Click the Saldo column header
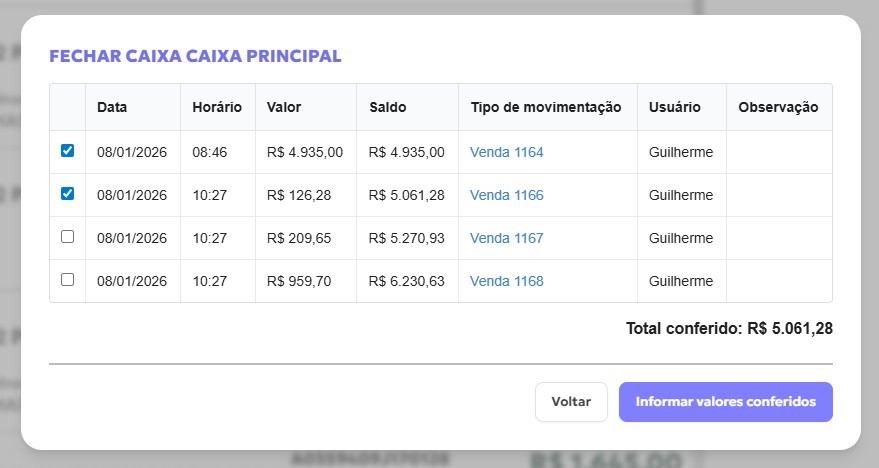879x468 pixels. 388,107
